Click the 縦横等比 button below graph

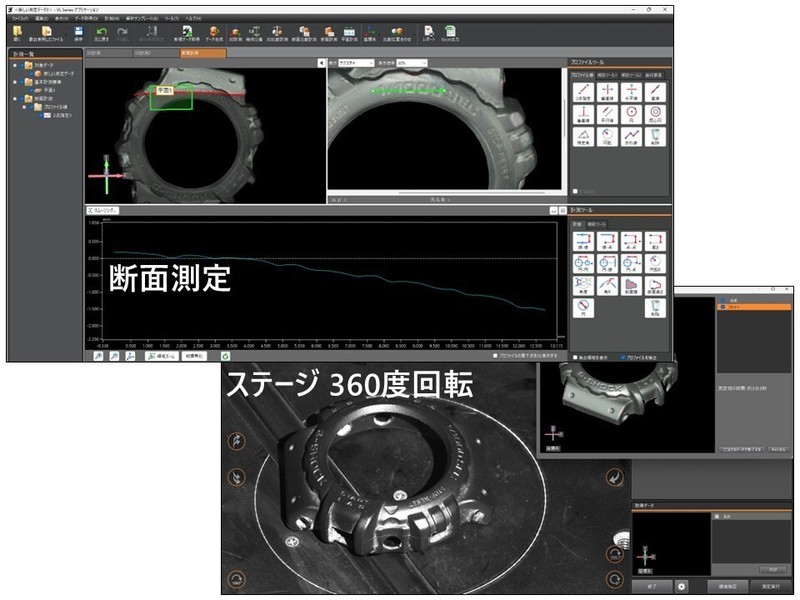point(194,356)
